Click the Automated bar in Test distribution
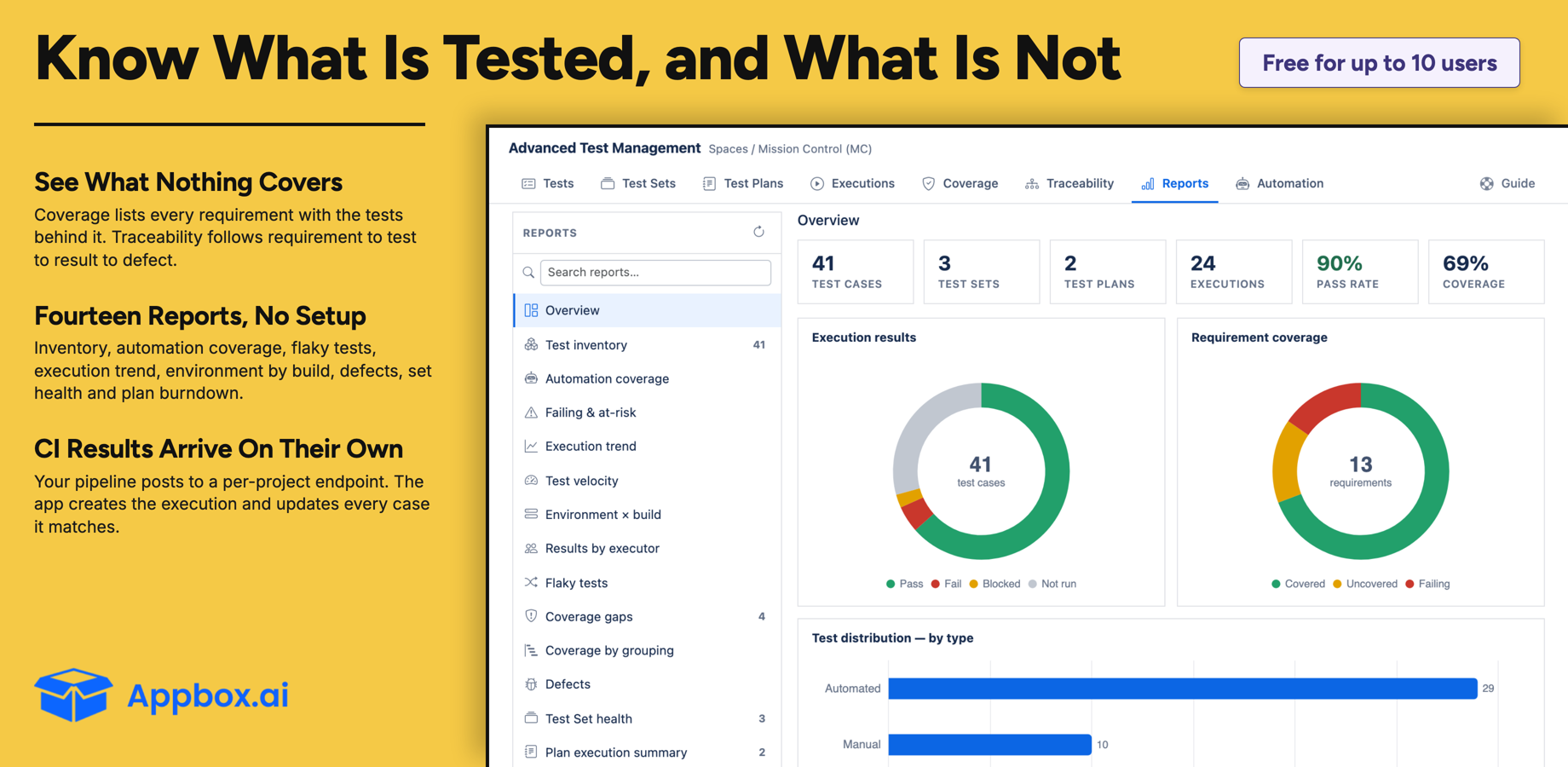The width and height of the screenshot is (1568, 767). click(1183, 689)
